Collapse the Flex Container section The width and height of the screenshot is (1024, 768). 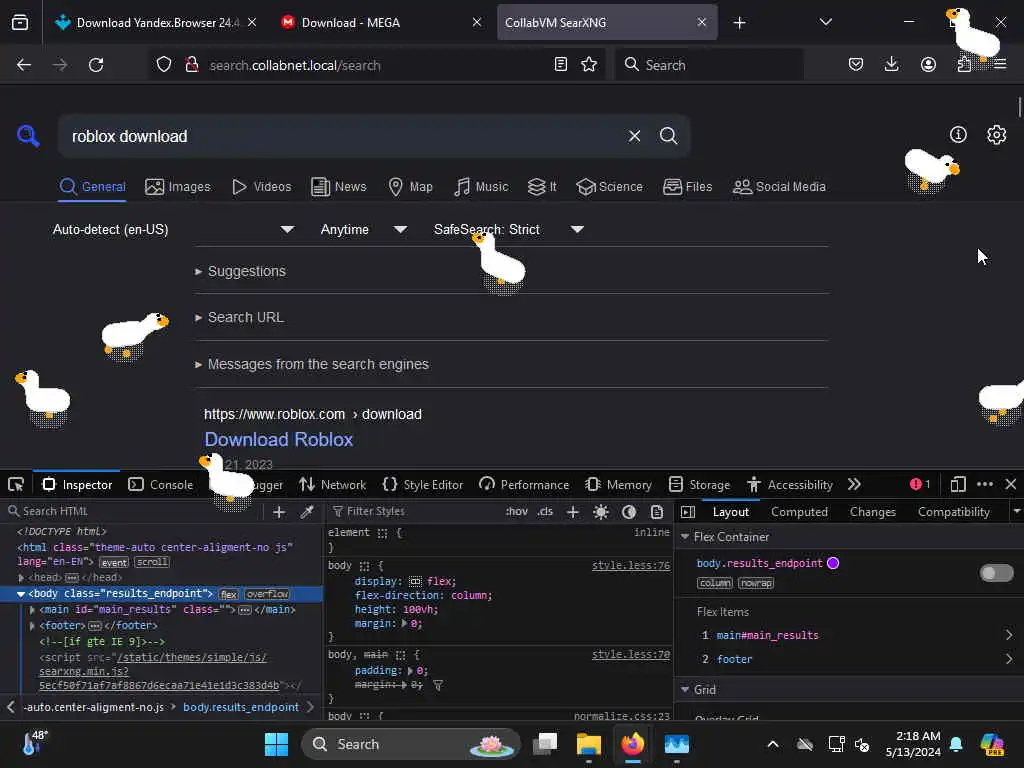coord(685,537)
